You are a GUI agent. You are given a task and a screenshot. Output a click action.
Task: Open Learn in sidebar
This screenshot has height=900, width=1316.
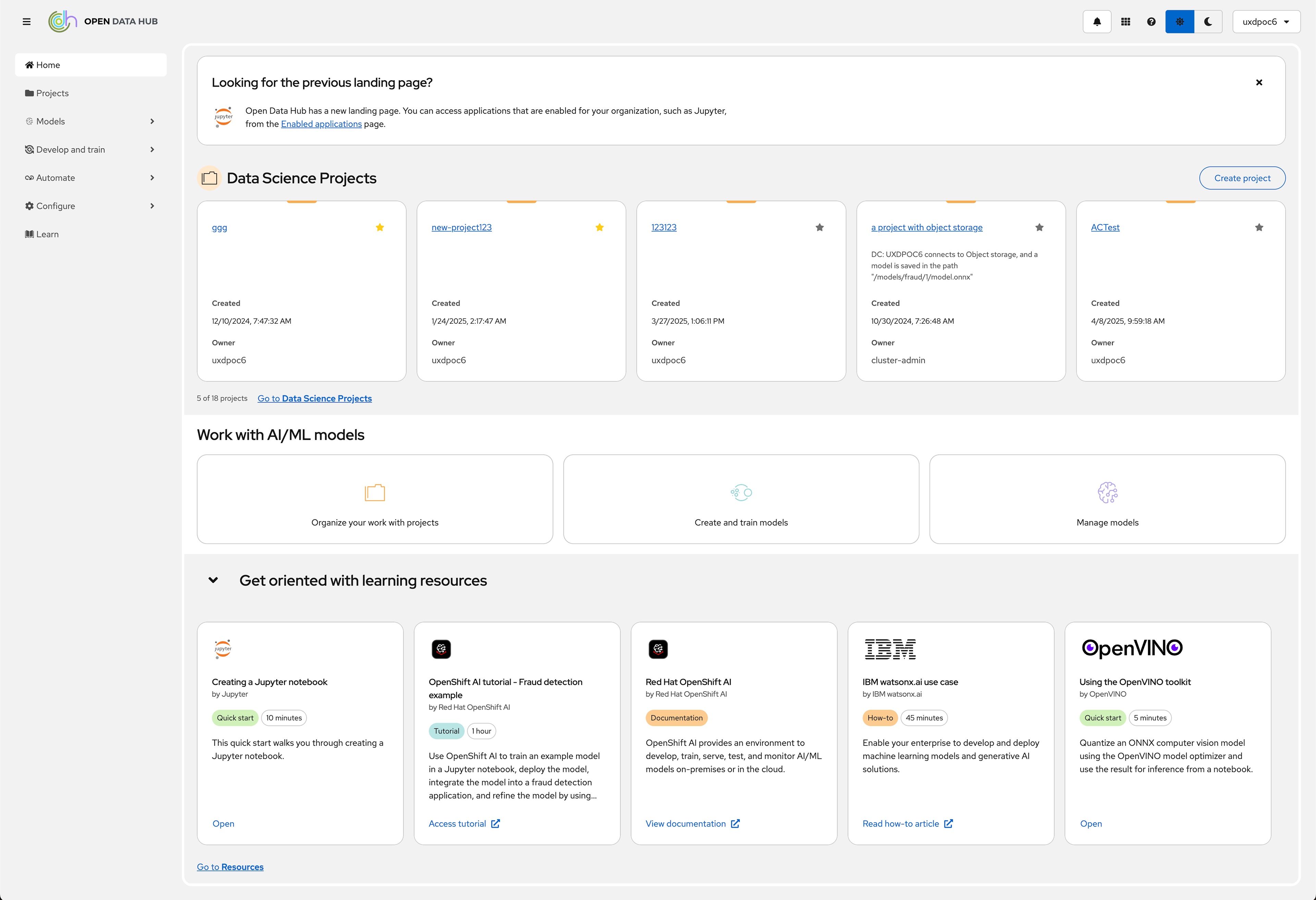pos(90,234)
